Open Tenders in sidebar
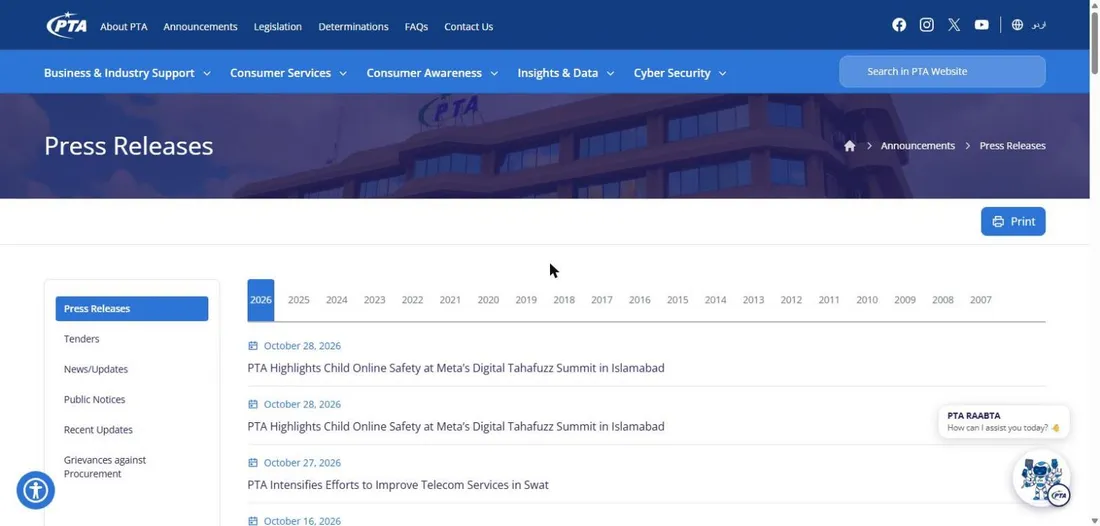 tap(81, 339)
